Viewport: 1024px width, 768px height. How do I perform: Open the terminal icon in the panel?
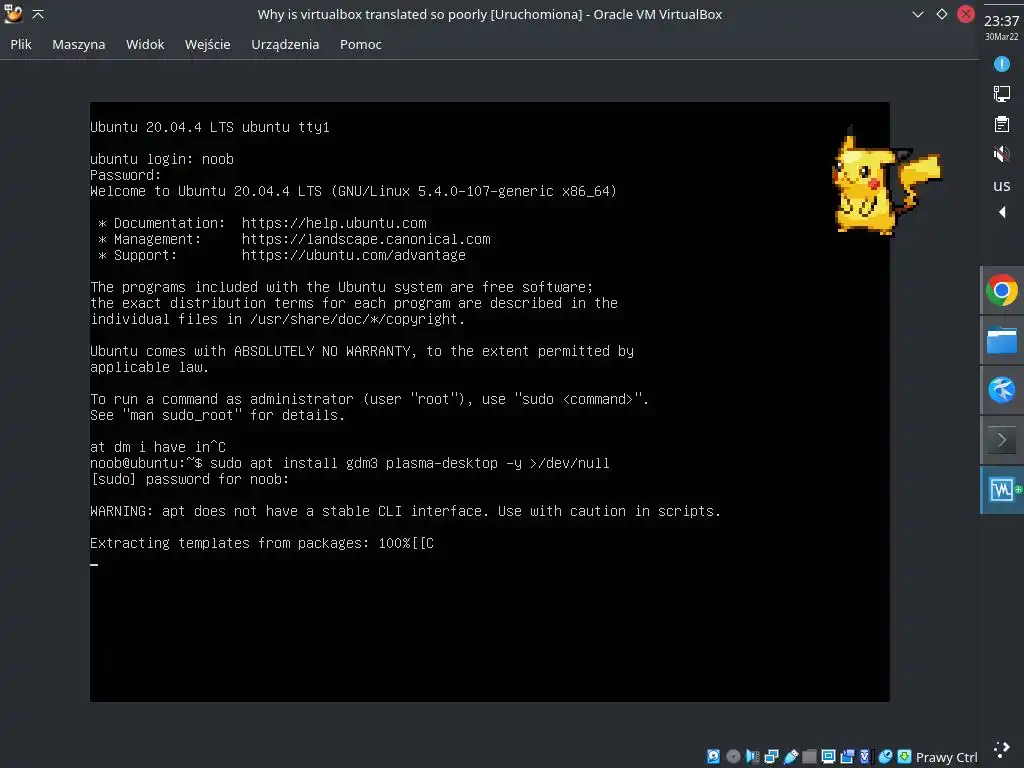[x=1002, y=440]
